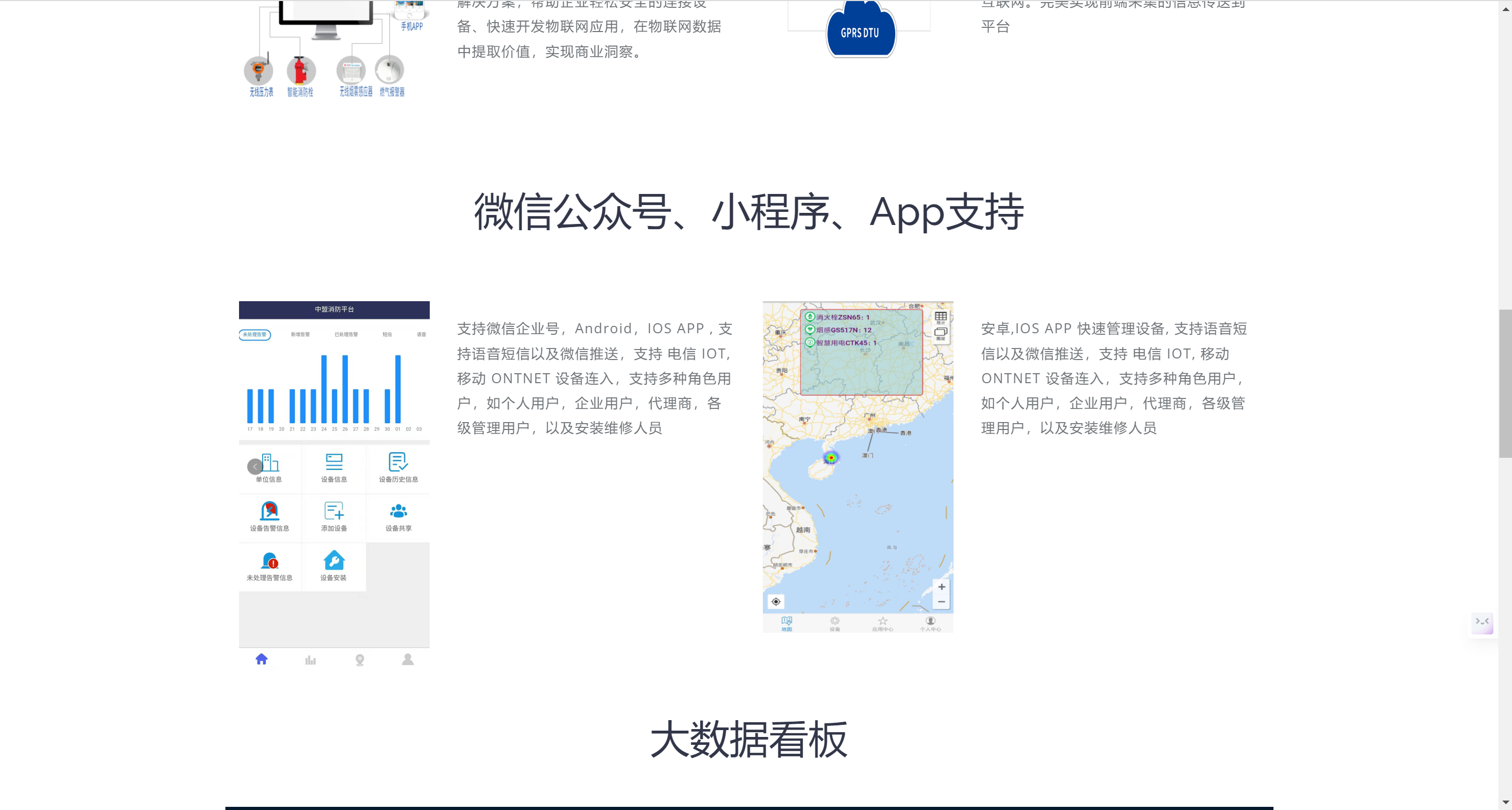Click the 中盟消防平台 header bar
Screen dimensions: 1512x810
click(334, 310)
